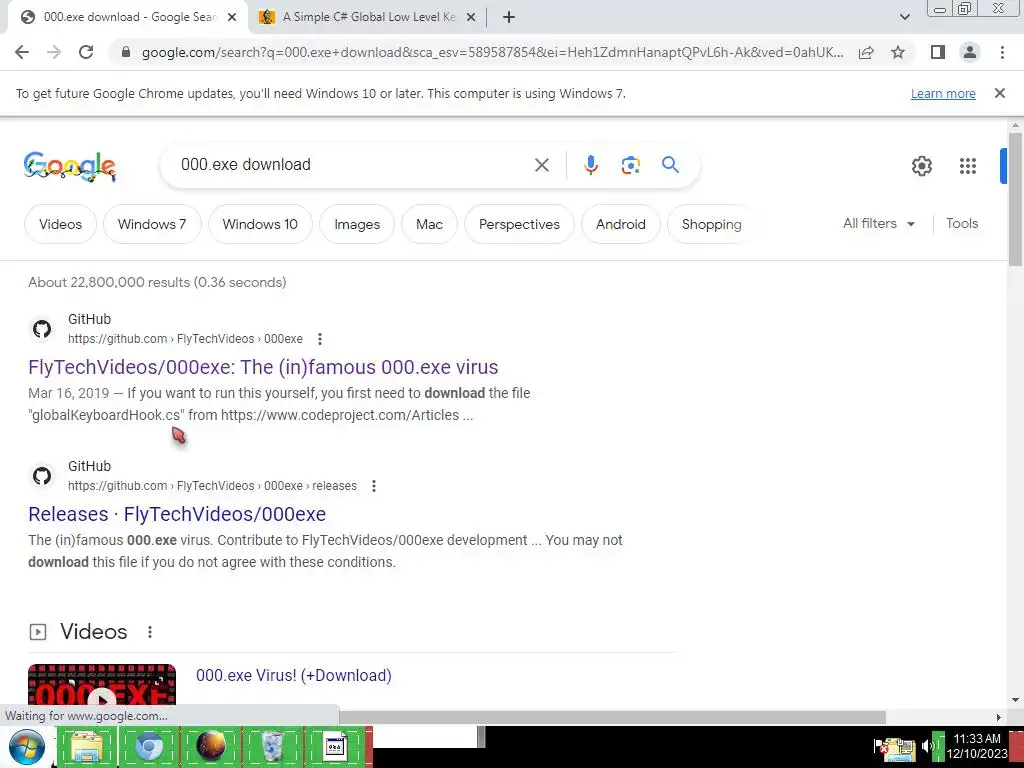Image resolution: width=1024 pixels, height=768 pixels.
Task: Expand the All filters dropdown
Action: [x=878, y=223]
